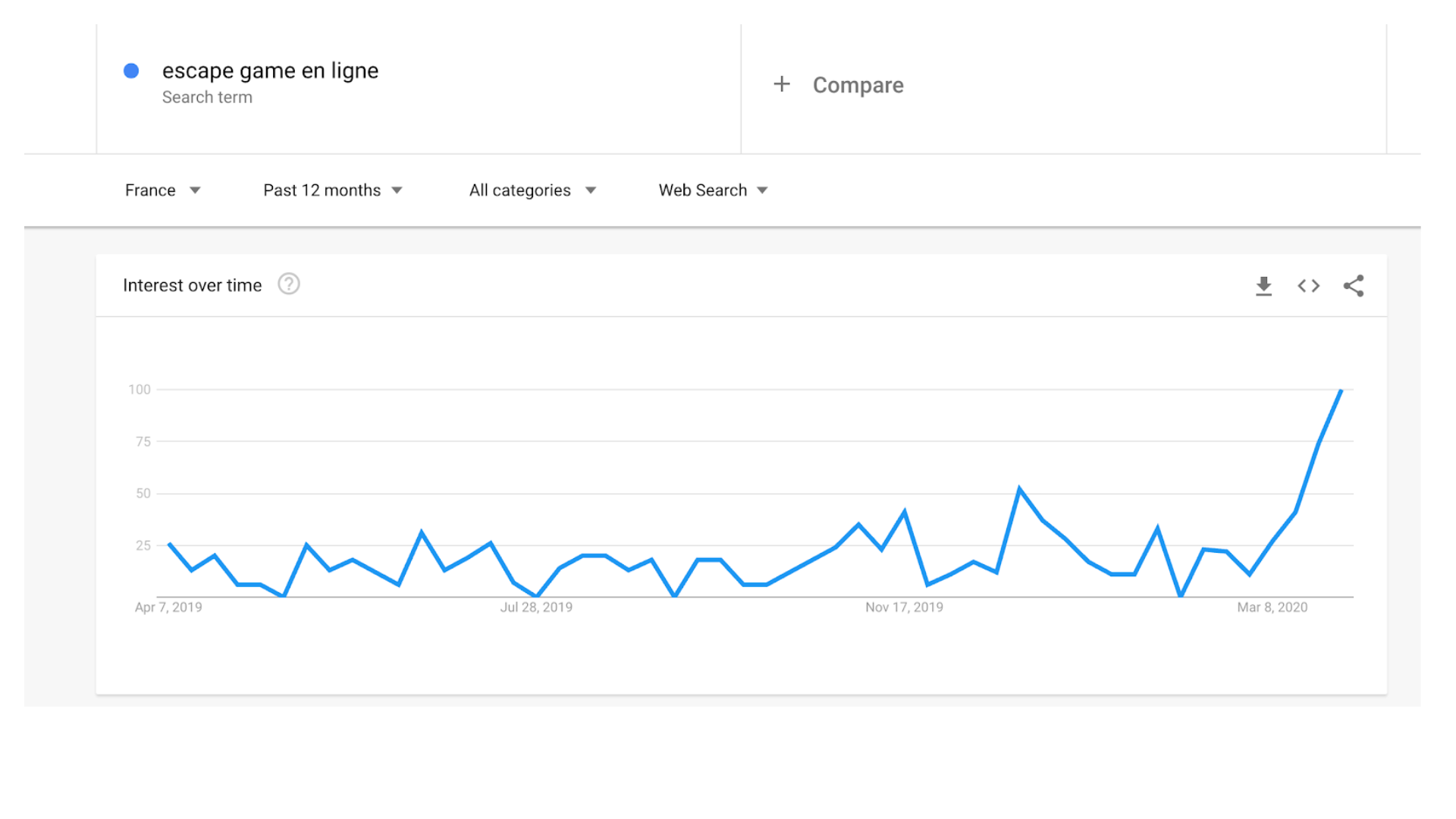Image resolution: width=1456 pixels, height=819 pixels.
Task: Click the blue dot of the search term
Action: (131, 71)
